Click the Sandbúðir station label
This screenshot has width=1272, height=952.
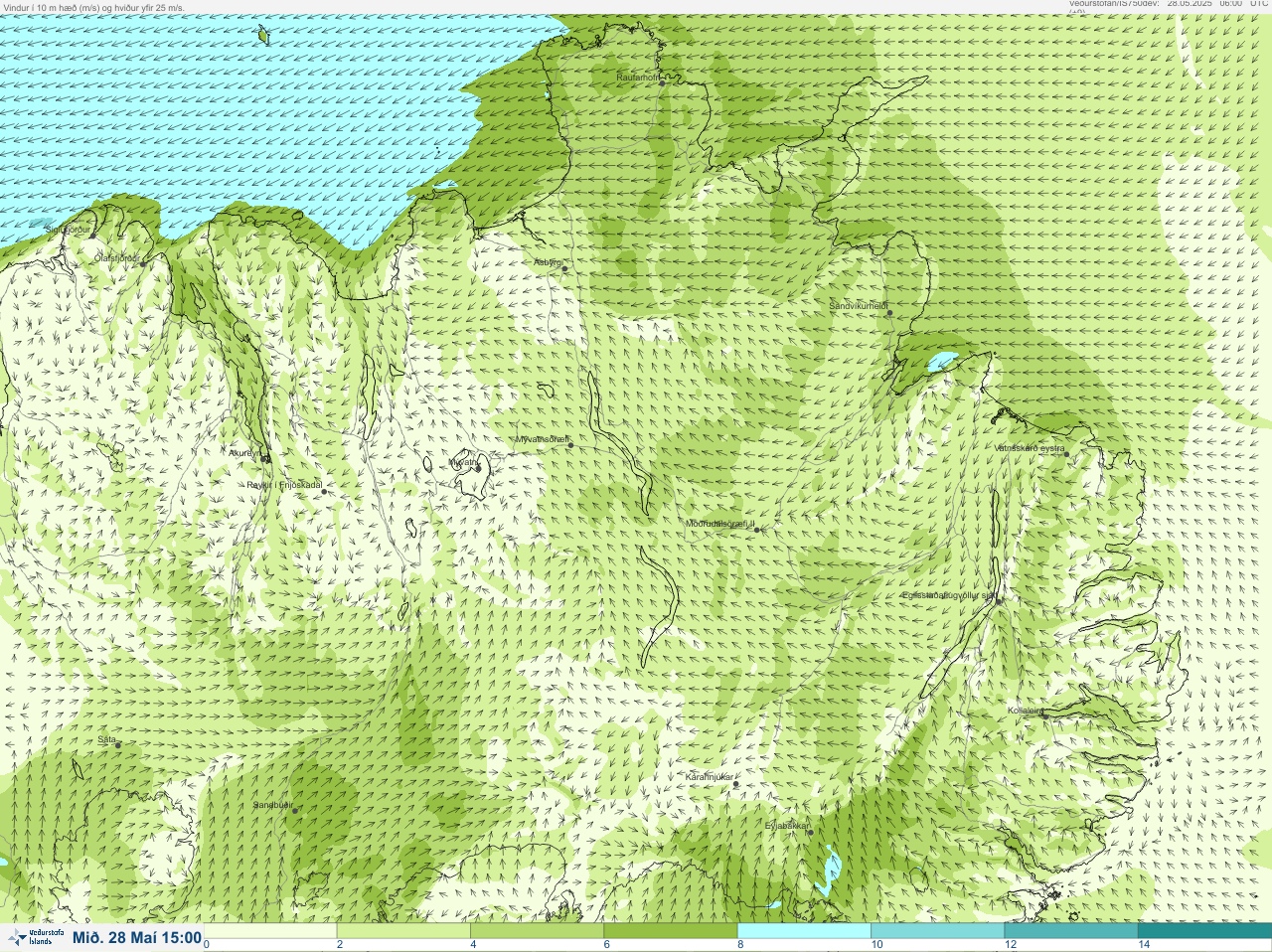[273, 805]
